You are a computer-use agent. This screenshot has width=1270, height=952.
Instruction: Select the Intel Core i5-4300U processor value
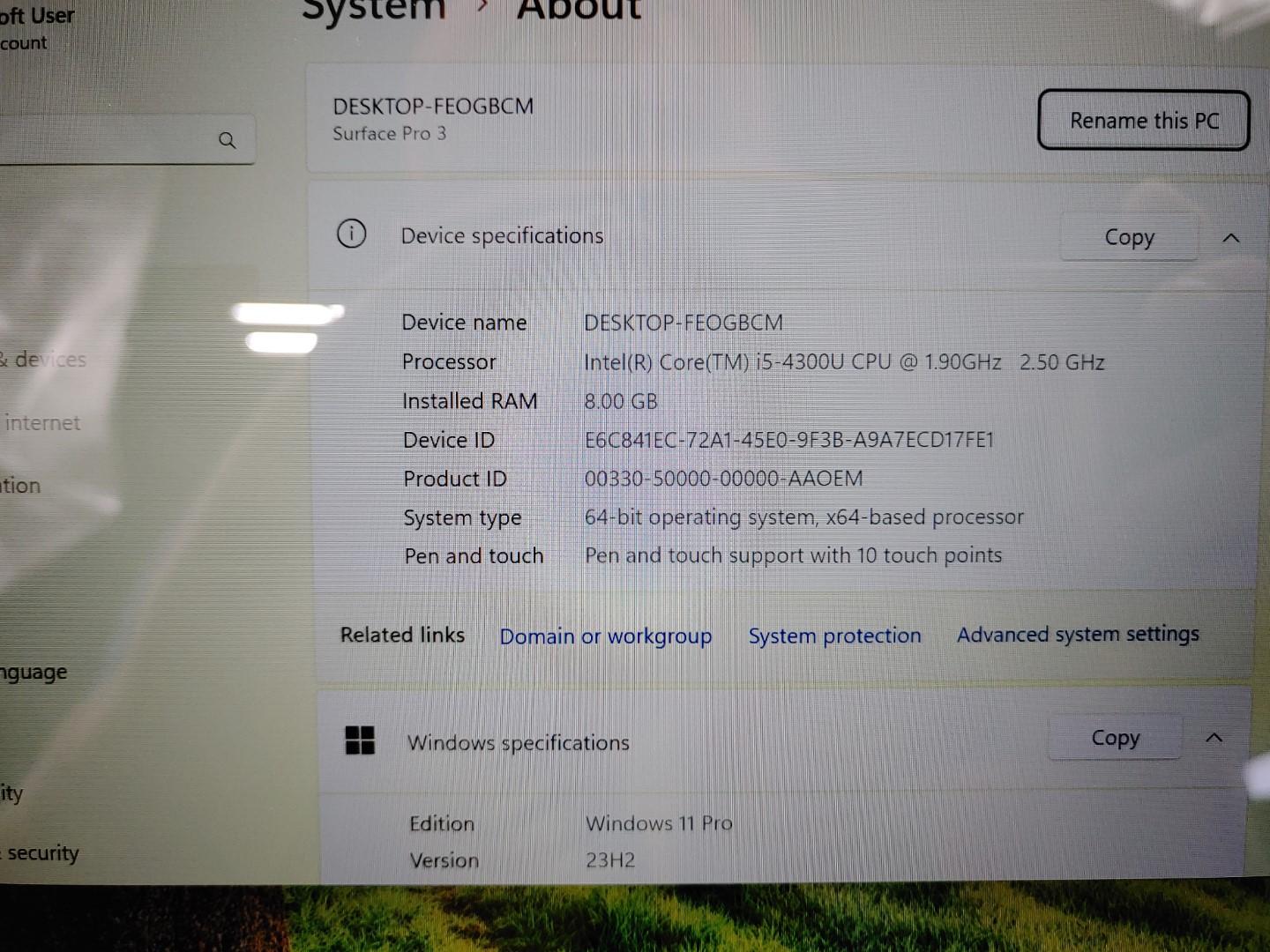844,362
